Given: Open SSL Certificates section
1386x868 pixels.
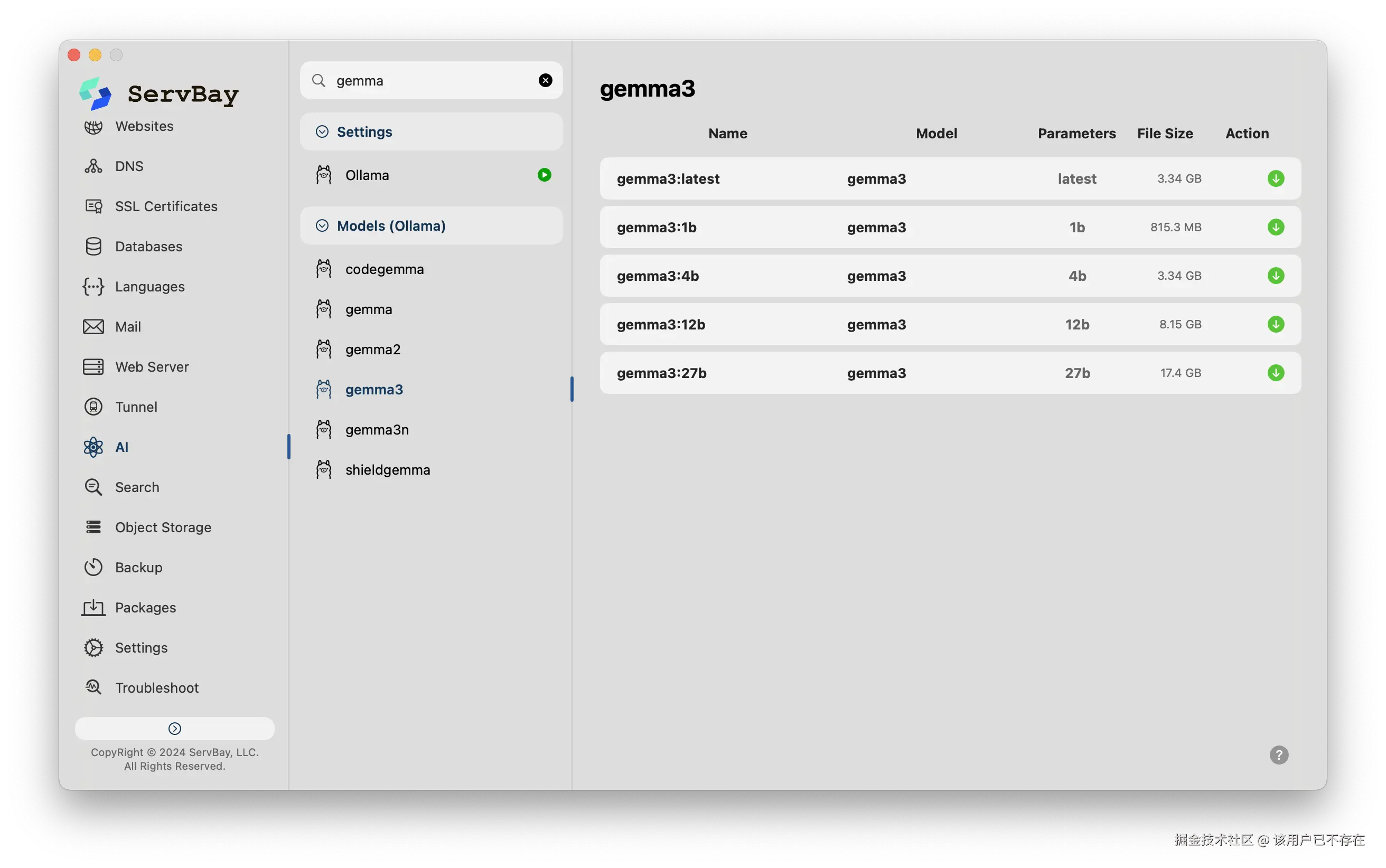Looking at the screenshot, I should [x=166, y=206].
